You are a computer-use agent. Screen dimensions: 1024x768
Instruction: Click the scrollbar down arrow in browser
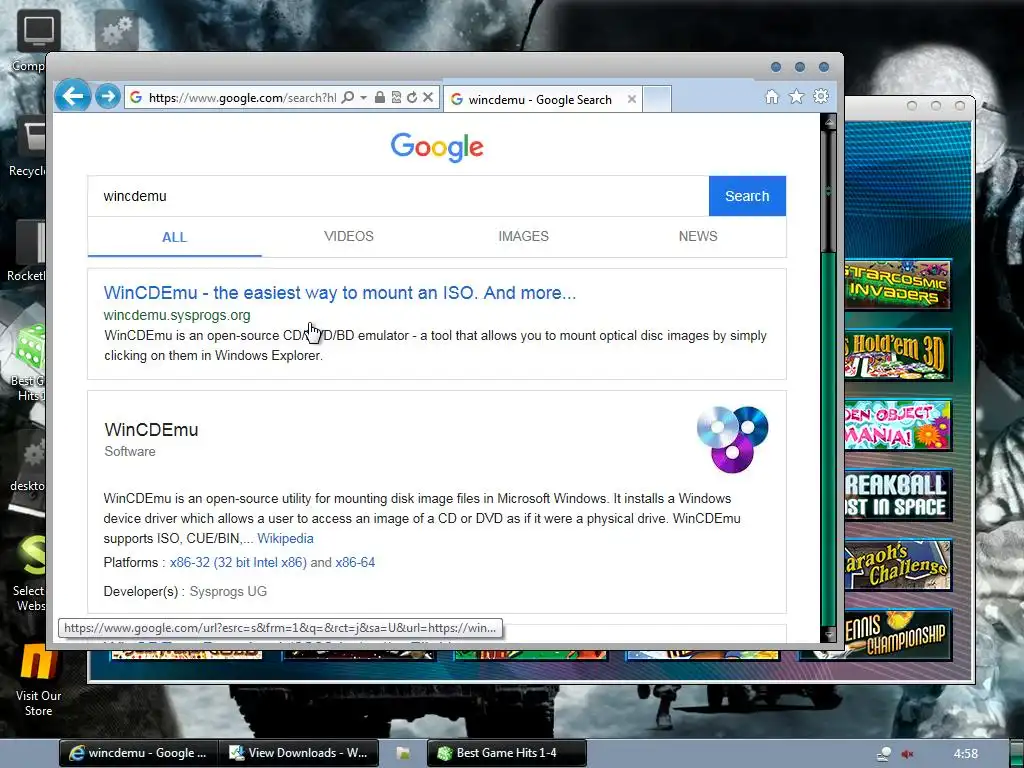click(829, 633)
